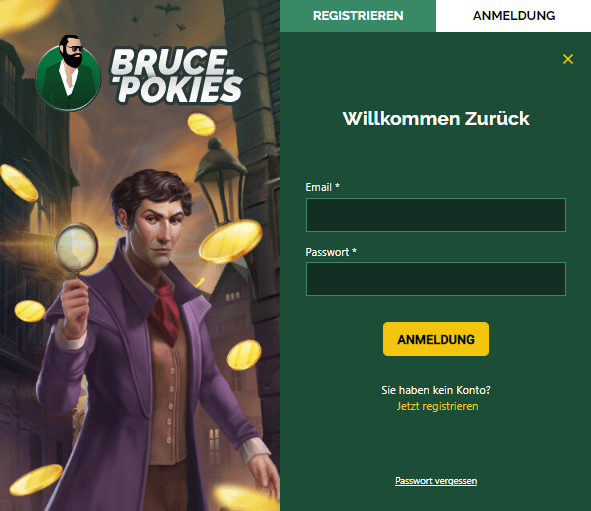Click the gold coin below the Pokies wordmark
591x511 pixels.
click(x=201, y=124)
